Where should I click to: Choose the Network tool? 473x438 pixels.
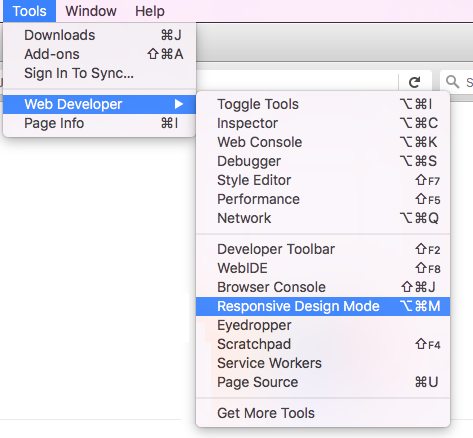[323, 218]
